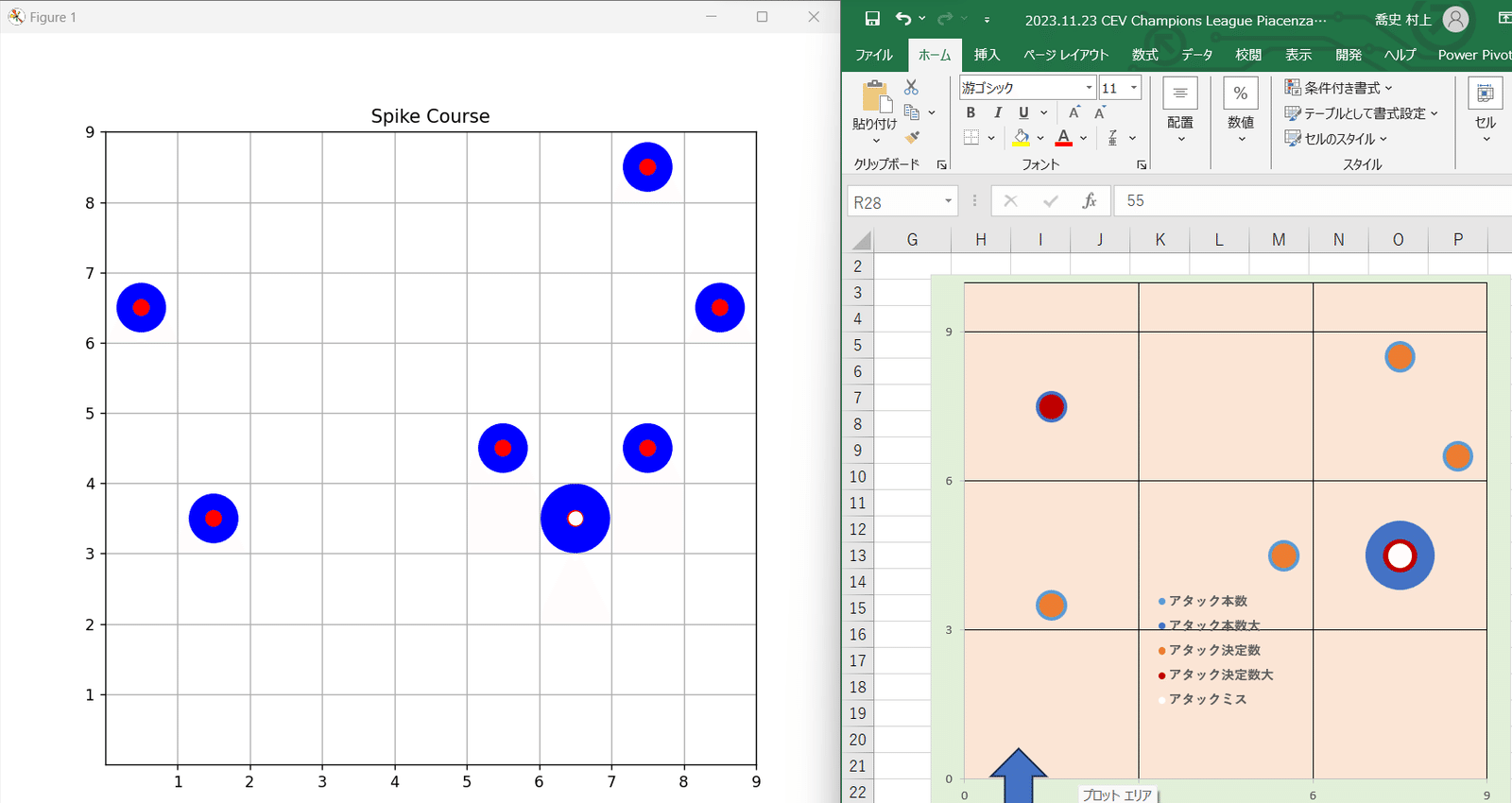
Task: Toggle Underline formatting
Action: [x=1023, y=112]
